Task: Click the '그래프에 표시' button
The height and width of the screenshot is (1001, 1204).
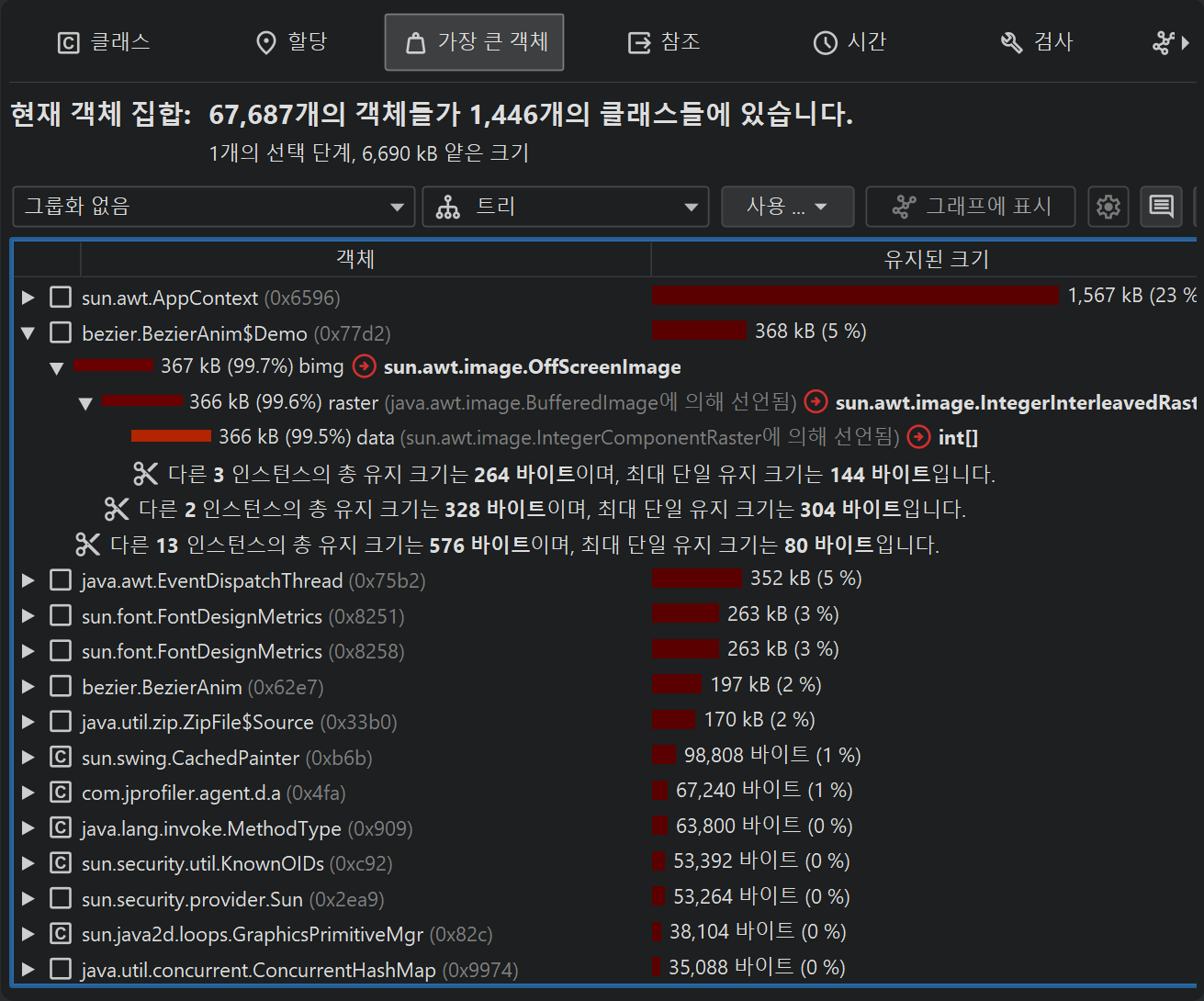Action: [971, 207]
